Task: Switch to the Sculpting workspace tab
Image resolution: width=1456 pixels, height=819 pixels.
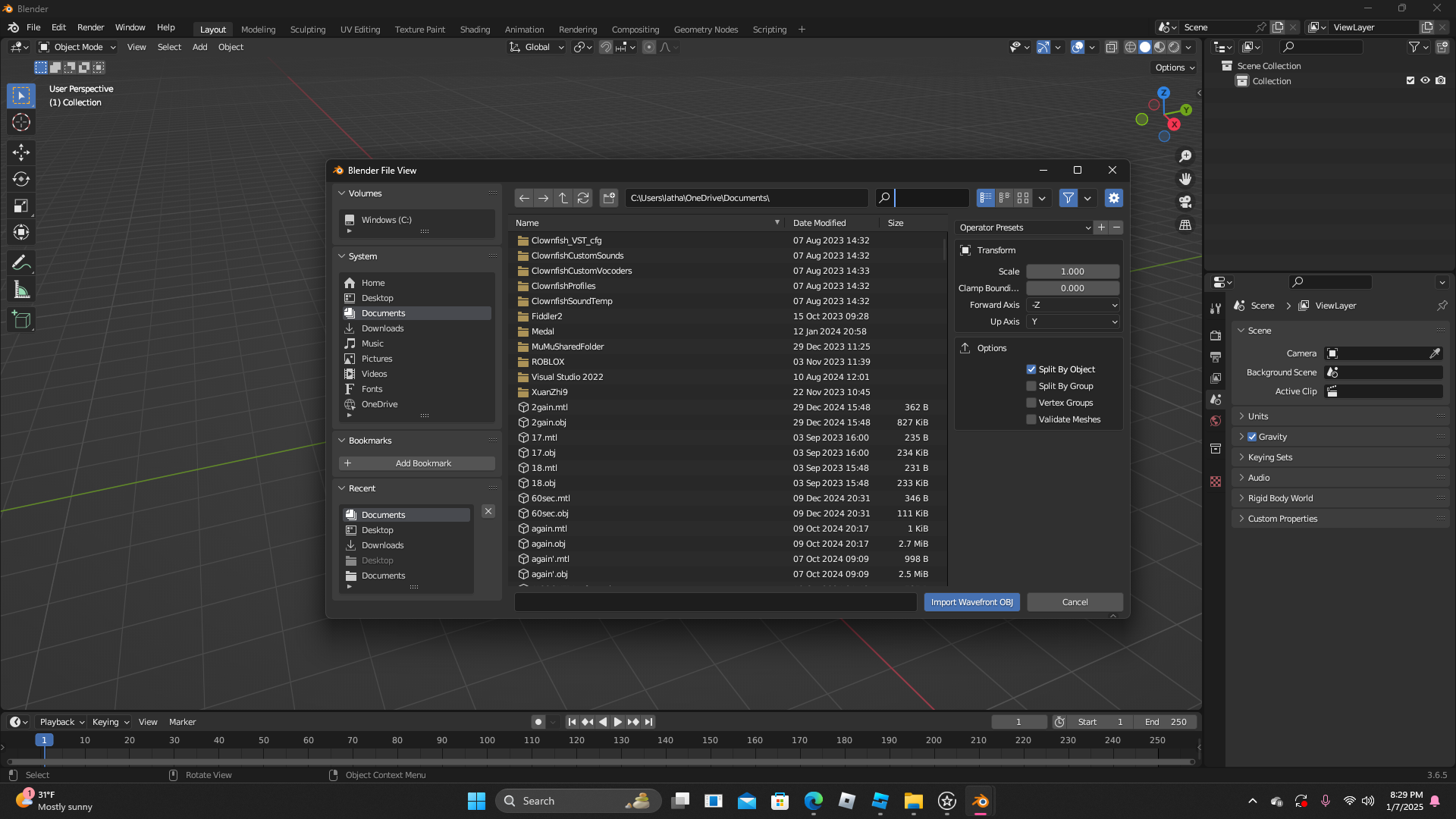Action: tap(307, 30)
